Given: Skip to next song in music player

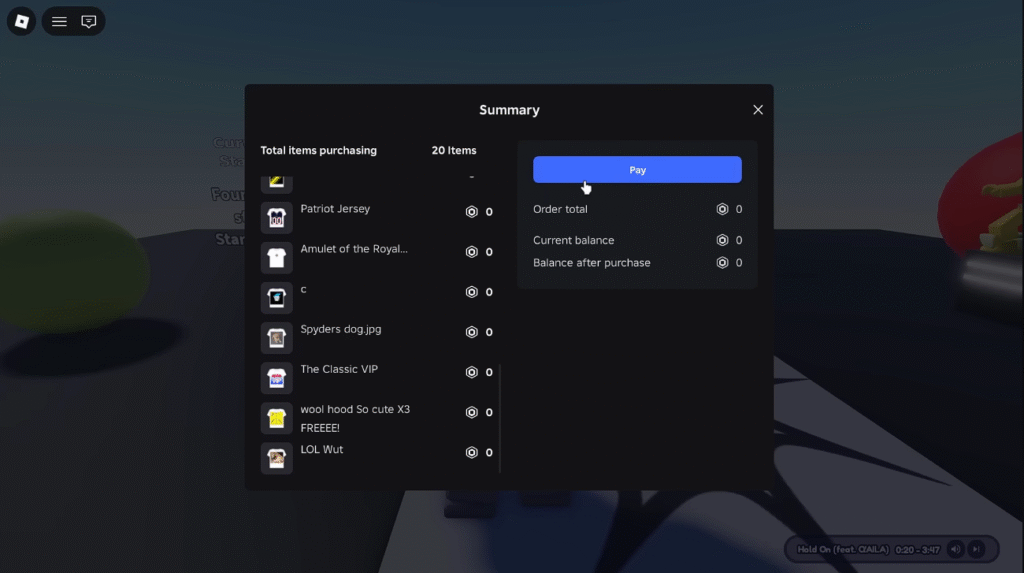Looking at the screenshot, I should tap(978, 549).
